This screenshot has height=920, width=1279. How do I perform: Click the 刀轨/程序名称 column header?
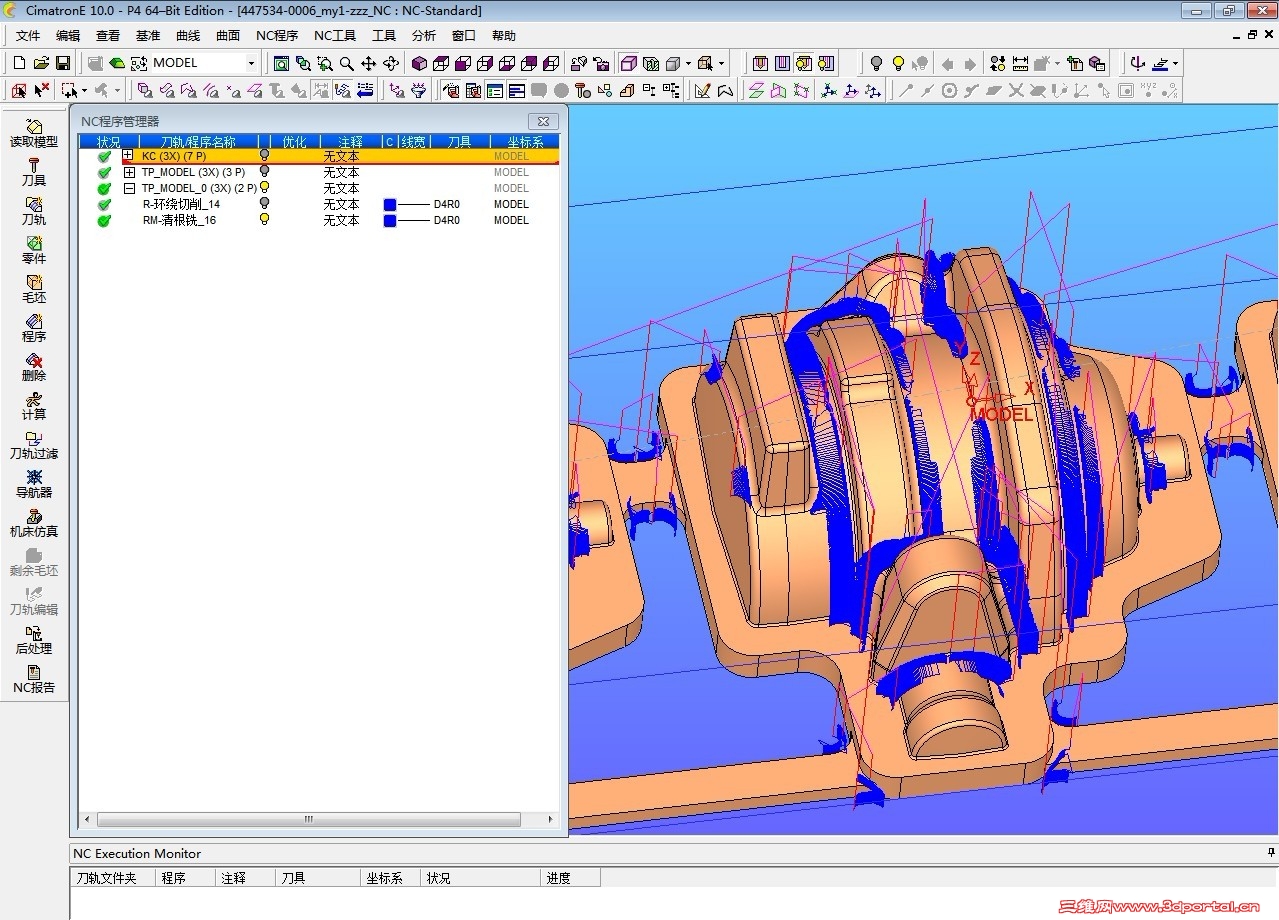pos(198,142)
